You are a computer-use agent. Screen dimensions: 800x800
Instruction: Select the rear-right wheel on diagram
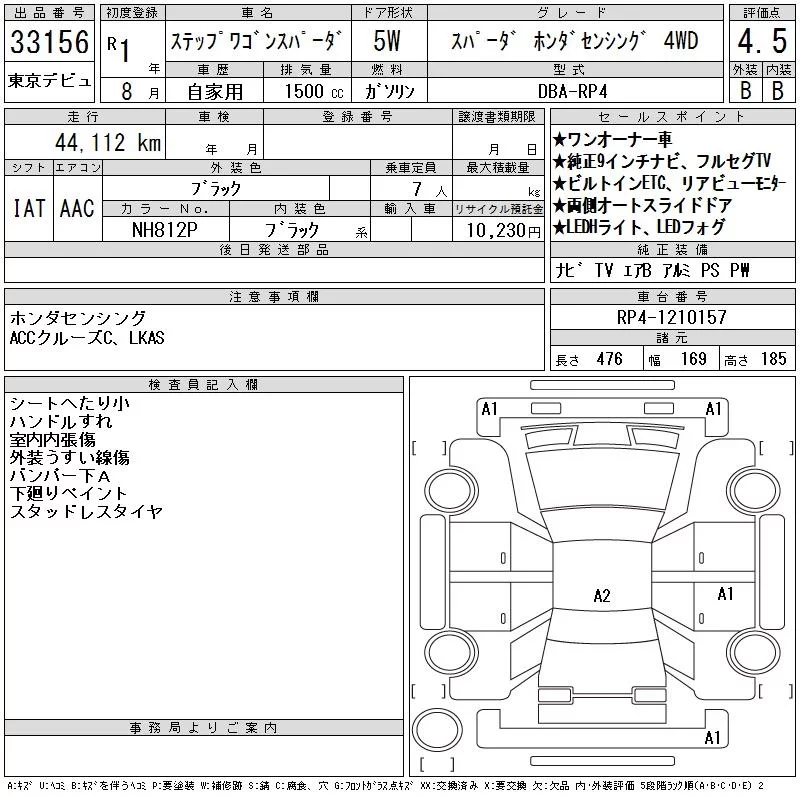pyautogui.click(x=754, y=652)
